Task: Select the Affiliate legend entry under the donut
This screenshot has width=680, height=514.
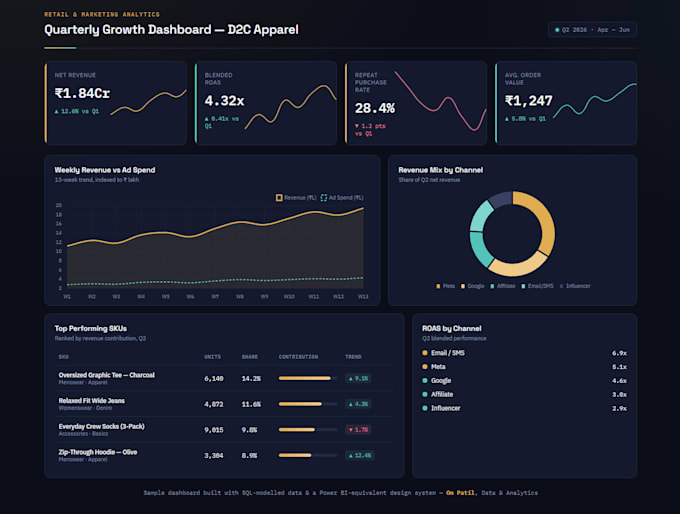Action: 503,286
